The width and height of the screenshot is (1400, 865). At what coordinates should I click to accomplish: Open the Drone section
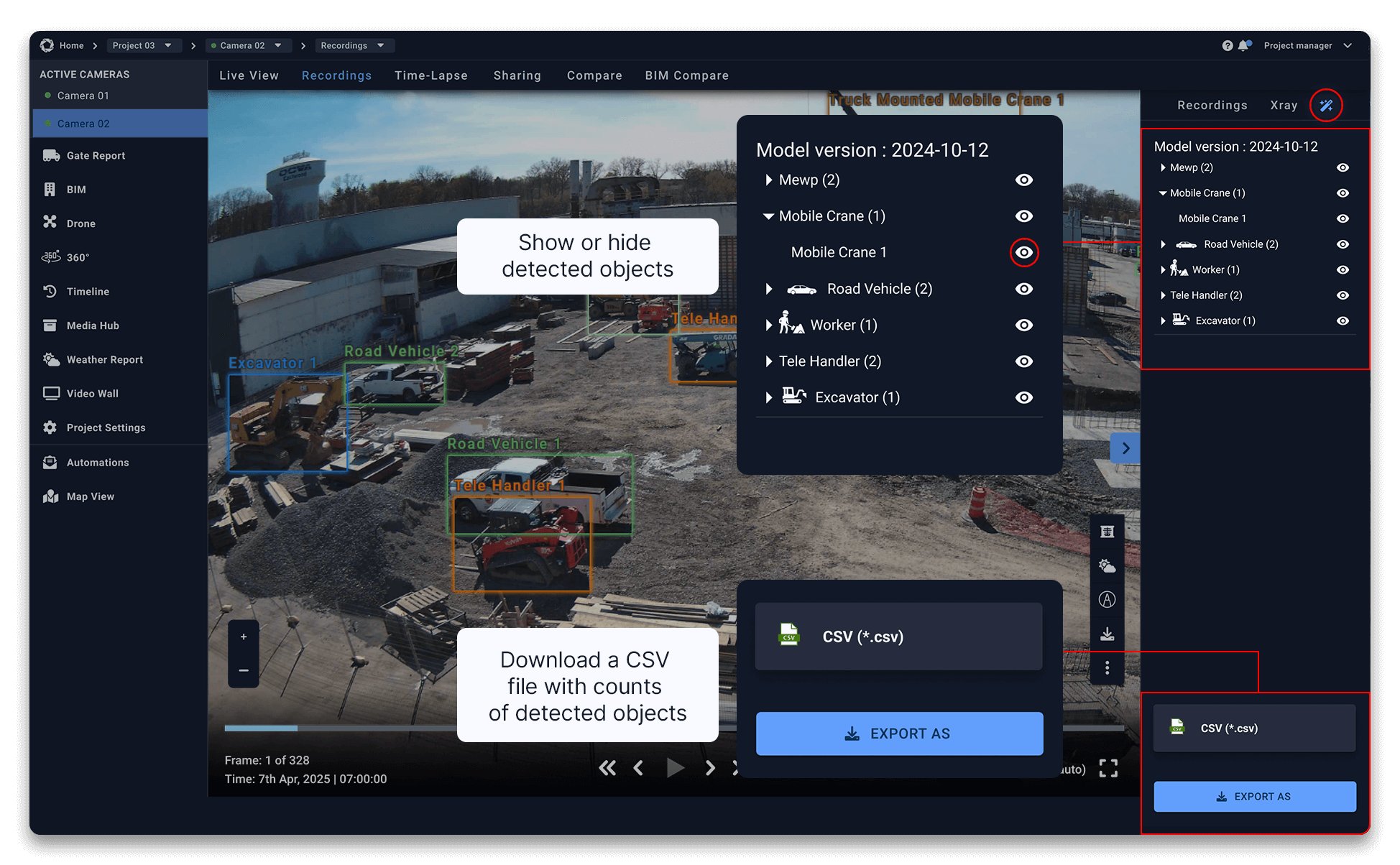click(80, 223)
